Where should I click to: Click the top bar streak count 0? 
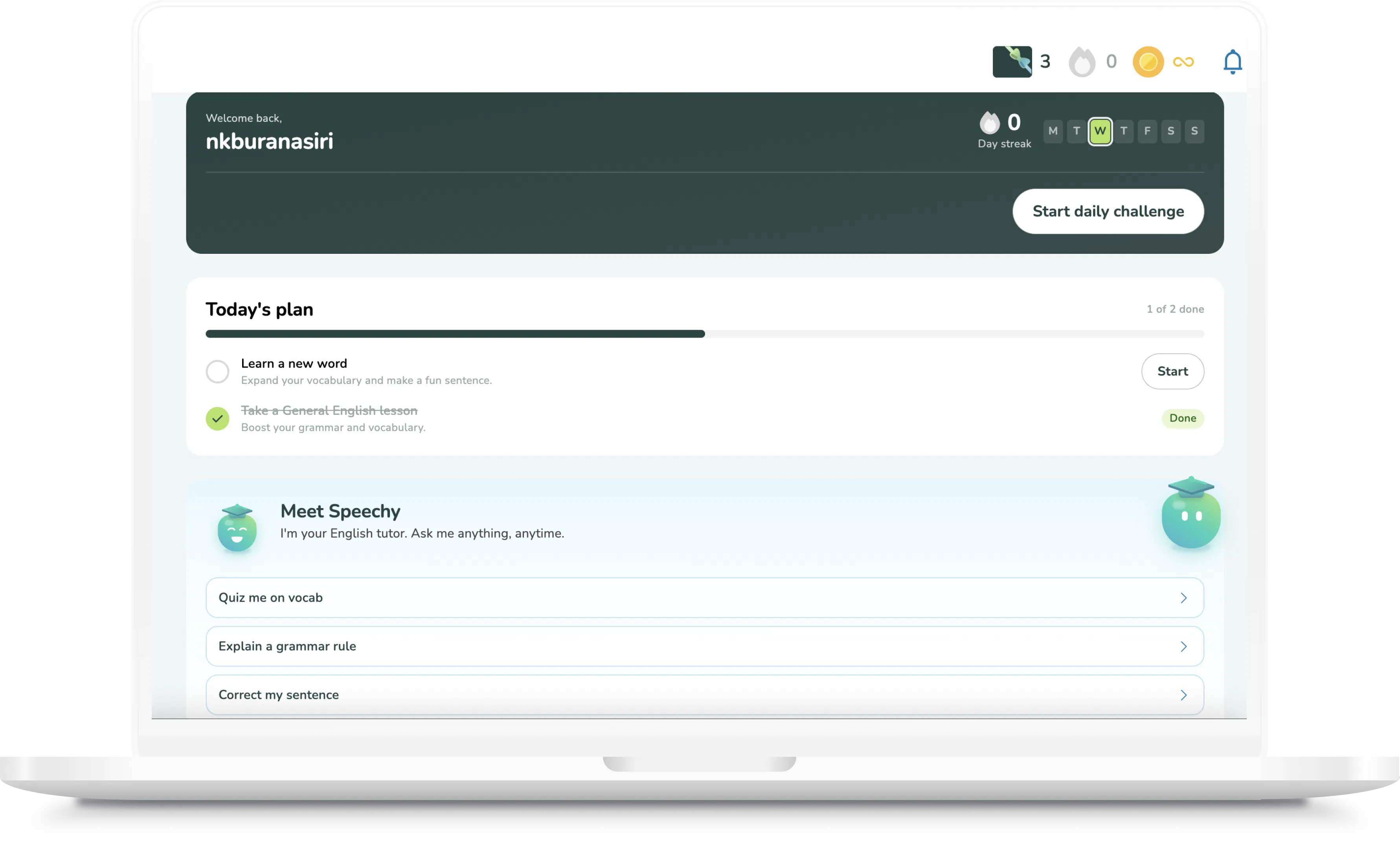pos(1112,61)
